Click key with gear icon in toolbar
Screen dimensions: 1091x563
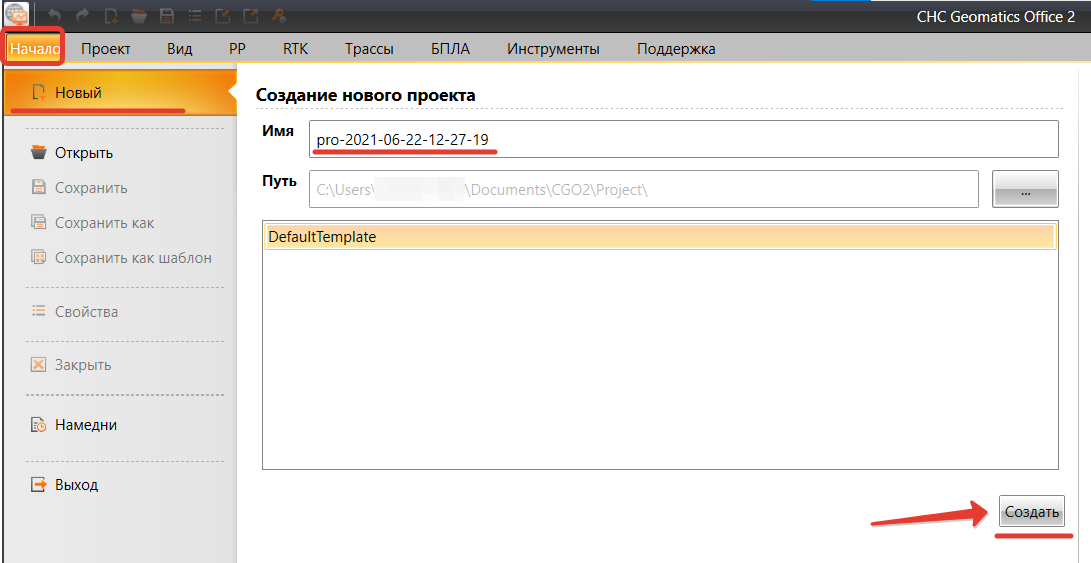pos(278,16)
